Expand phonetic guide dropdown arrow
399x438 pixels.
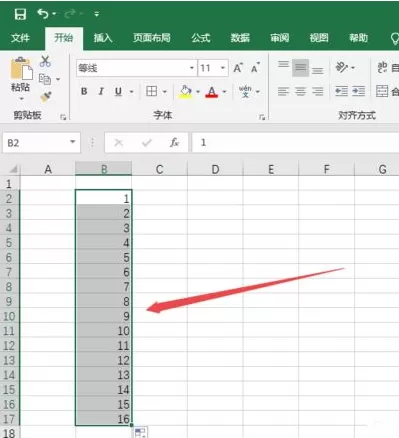(258, 92)
